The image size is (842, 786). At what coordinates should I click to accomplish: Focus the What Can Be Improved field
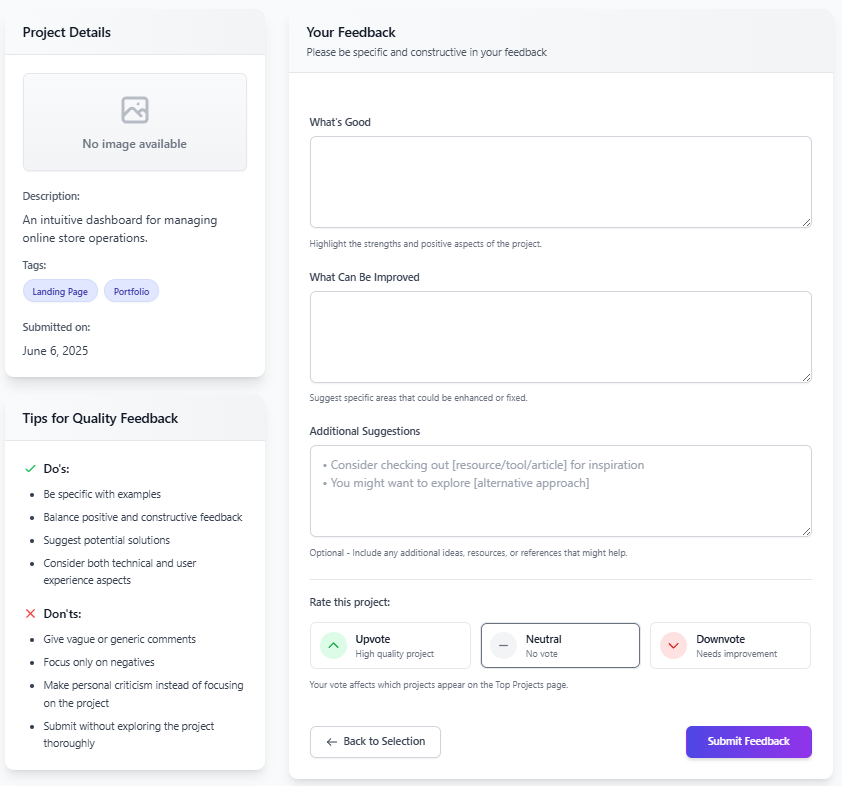(561, 337)
